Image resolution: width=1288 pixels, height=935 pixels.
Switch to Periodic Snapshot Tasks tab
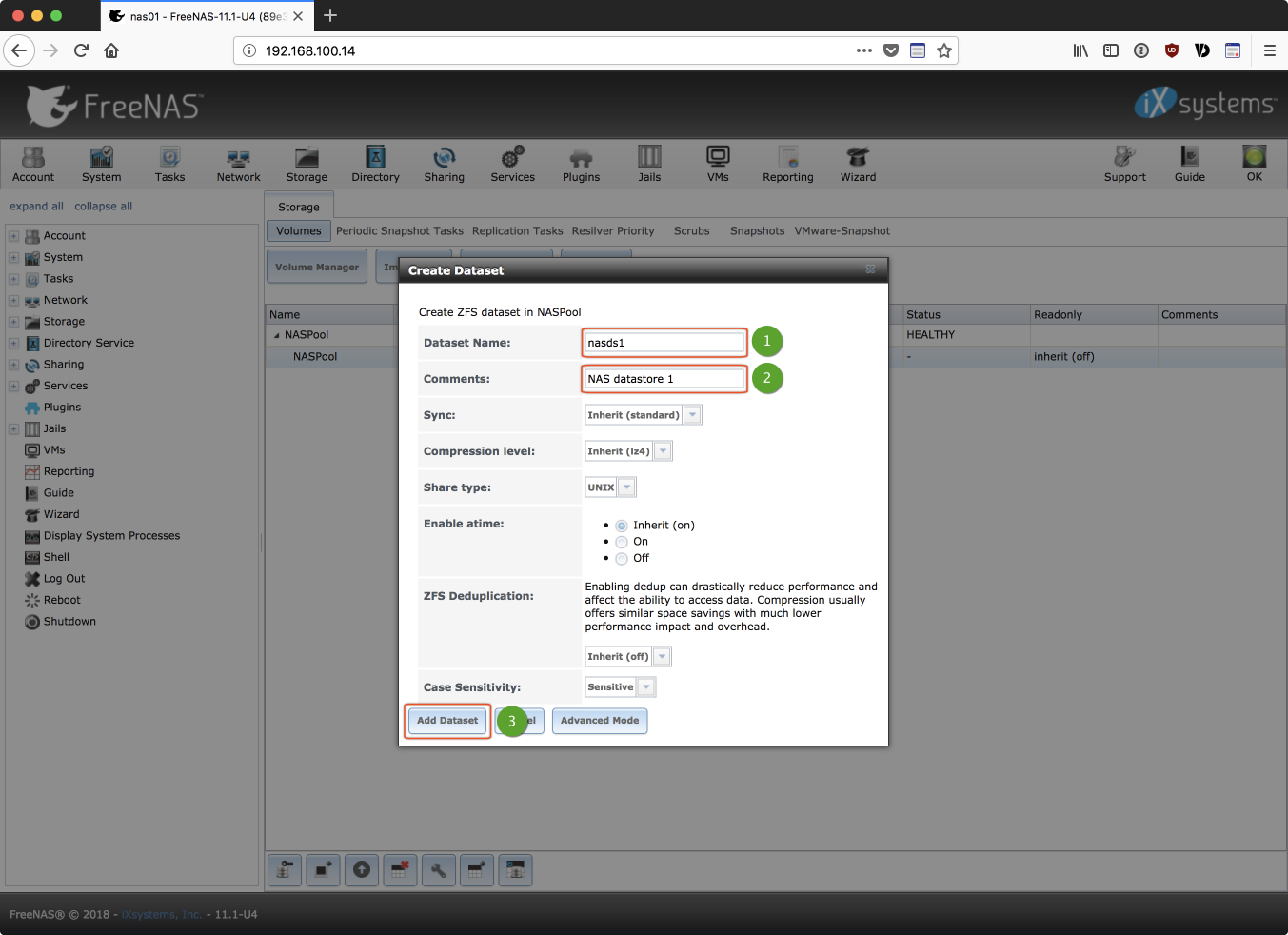point(400,231)
